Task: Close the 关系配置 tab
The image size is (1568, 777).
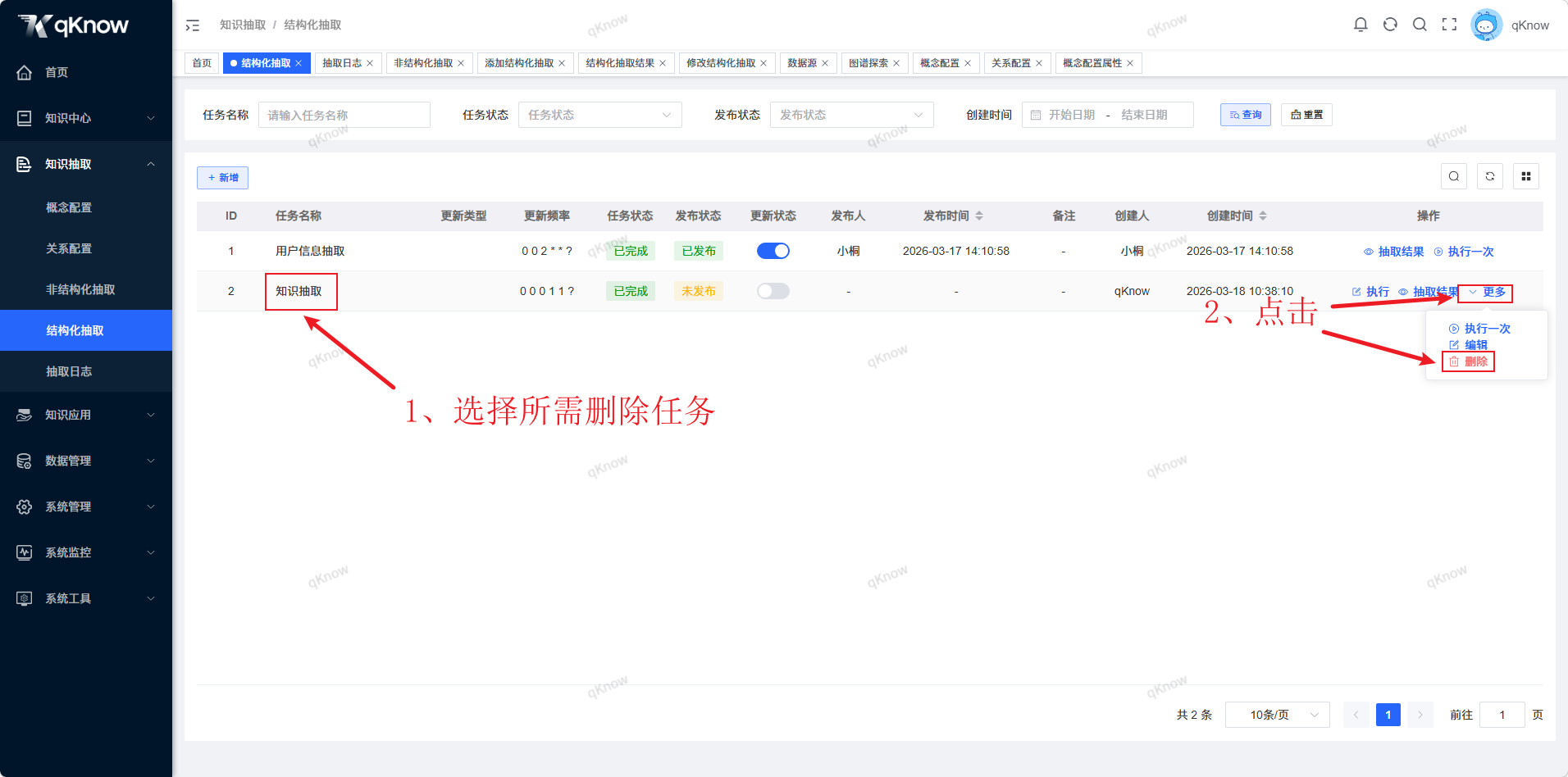Action: click(x=1039, y=63)
